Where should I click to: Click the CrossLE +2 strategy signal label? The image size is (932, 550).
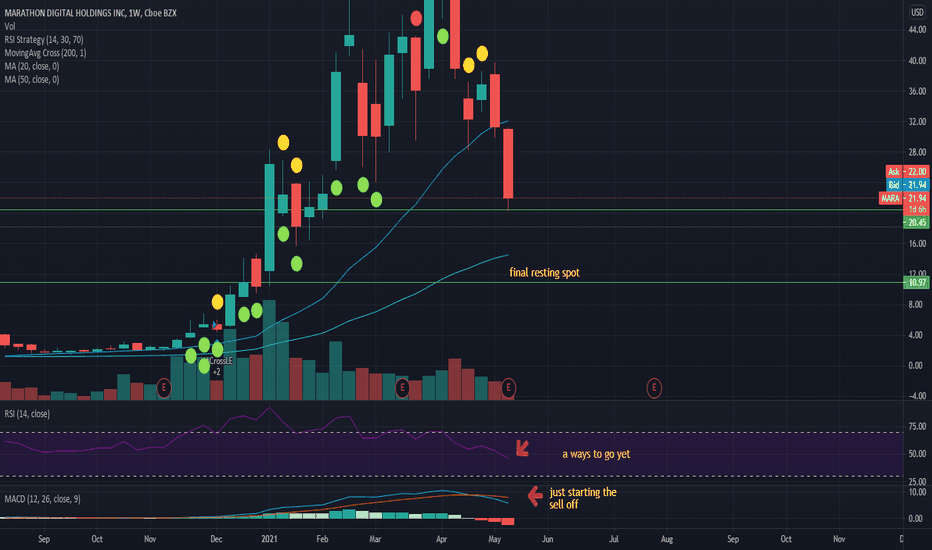point(220,366)
